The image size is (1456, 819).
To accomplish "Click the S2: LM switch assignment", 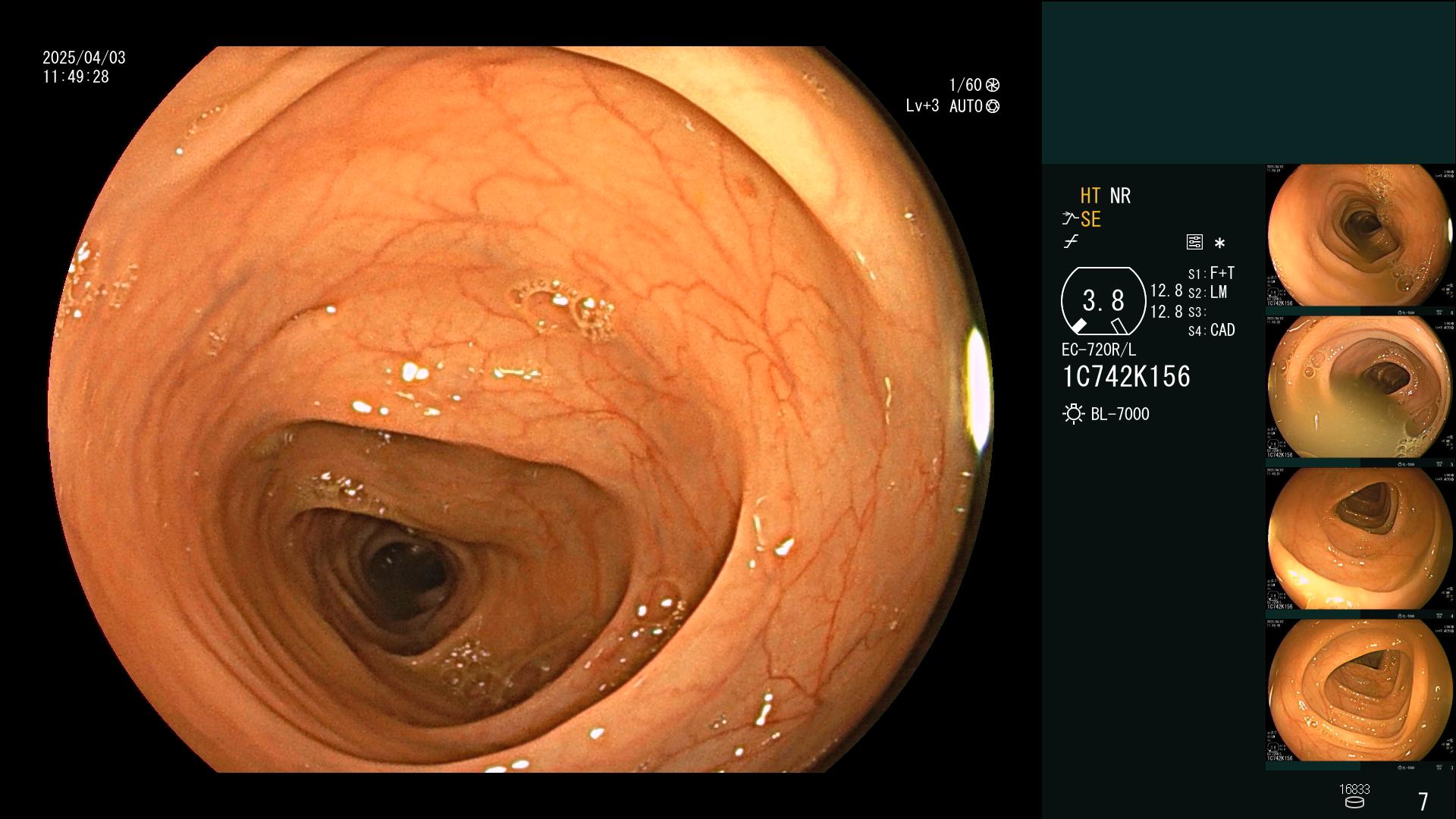I will click(1207, 293).
